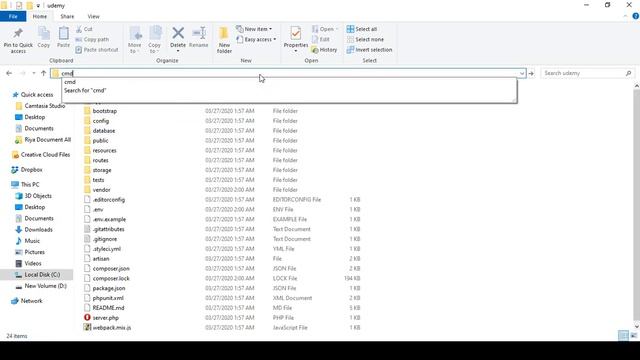The image size is (640, 360).
Task: Select Local Disk (C:) in sidebar
Action: pyautogui.click(x=38, y=275)
